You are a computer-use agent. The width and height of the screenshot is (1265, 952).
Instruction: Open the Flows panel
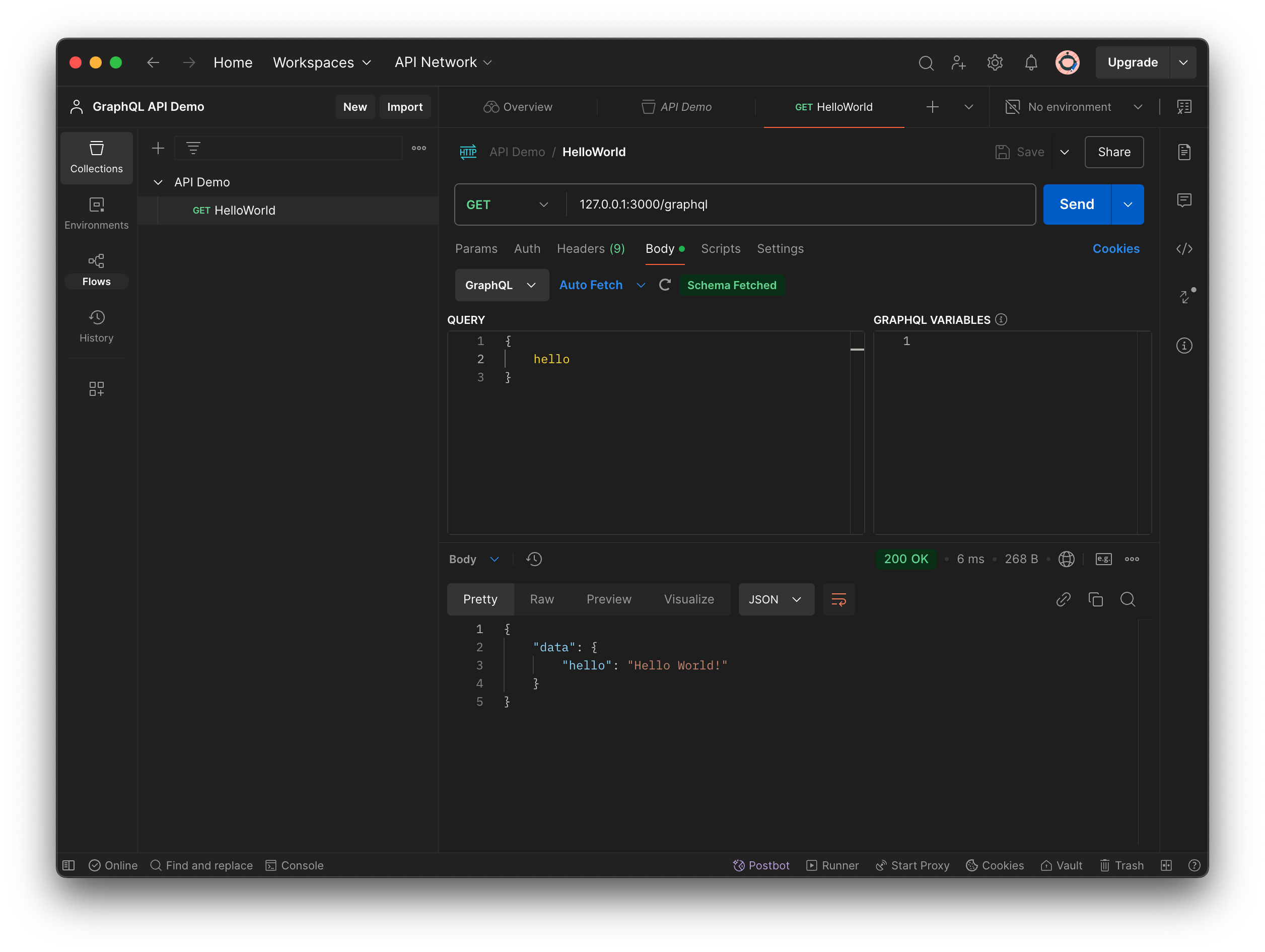[x=96, y=269]
